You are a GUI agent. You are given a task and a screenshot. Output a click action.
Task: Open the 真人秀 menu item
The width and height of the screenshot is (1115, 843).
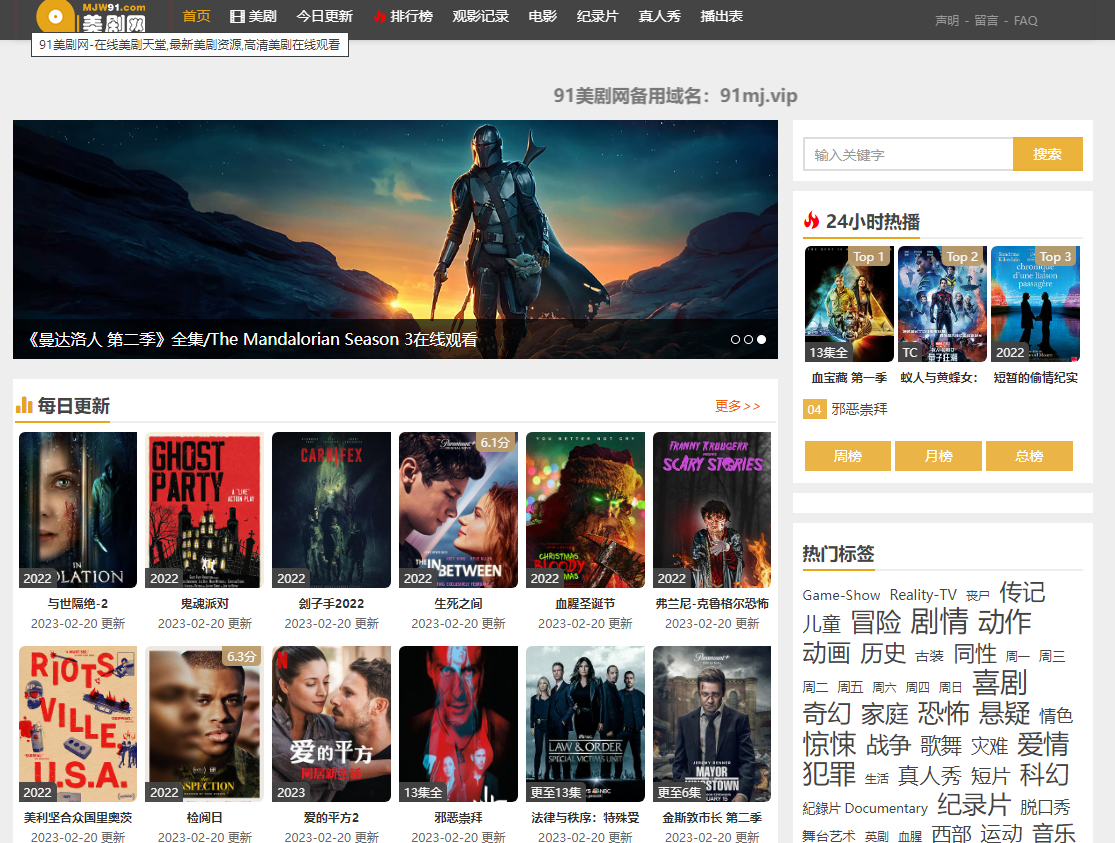click(x=659, y=16)
